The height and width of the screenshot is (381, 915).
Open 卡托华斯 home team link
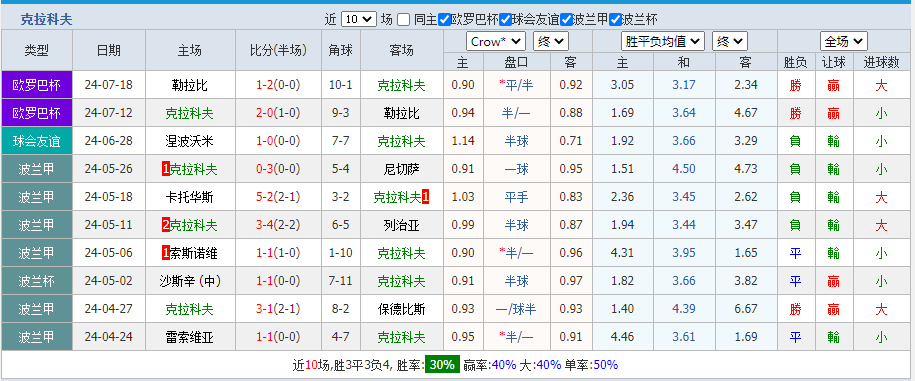[190, 197]
